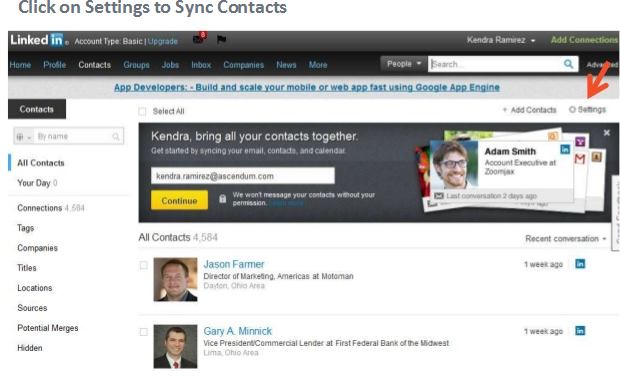The height and width of the screenshot is (377, 620).
Task: Select Titles in sidebar
Action: coord(27,268)
